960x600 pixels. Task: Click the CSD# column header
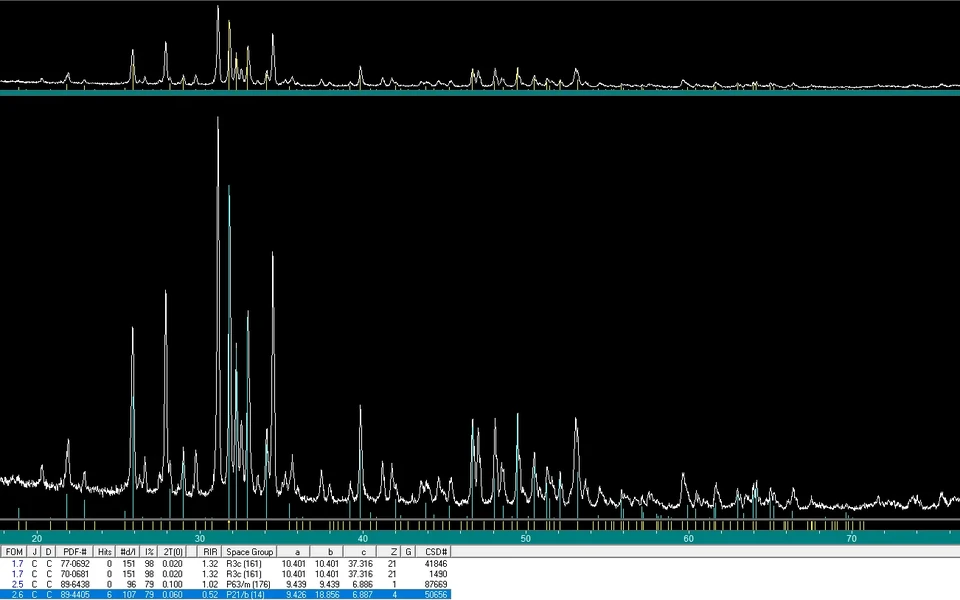pyautogui.click(x=436, y=552)
